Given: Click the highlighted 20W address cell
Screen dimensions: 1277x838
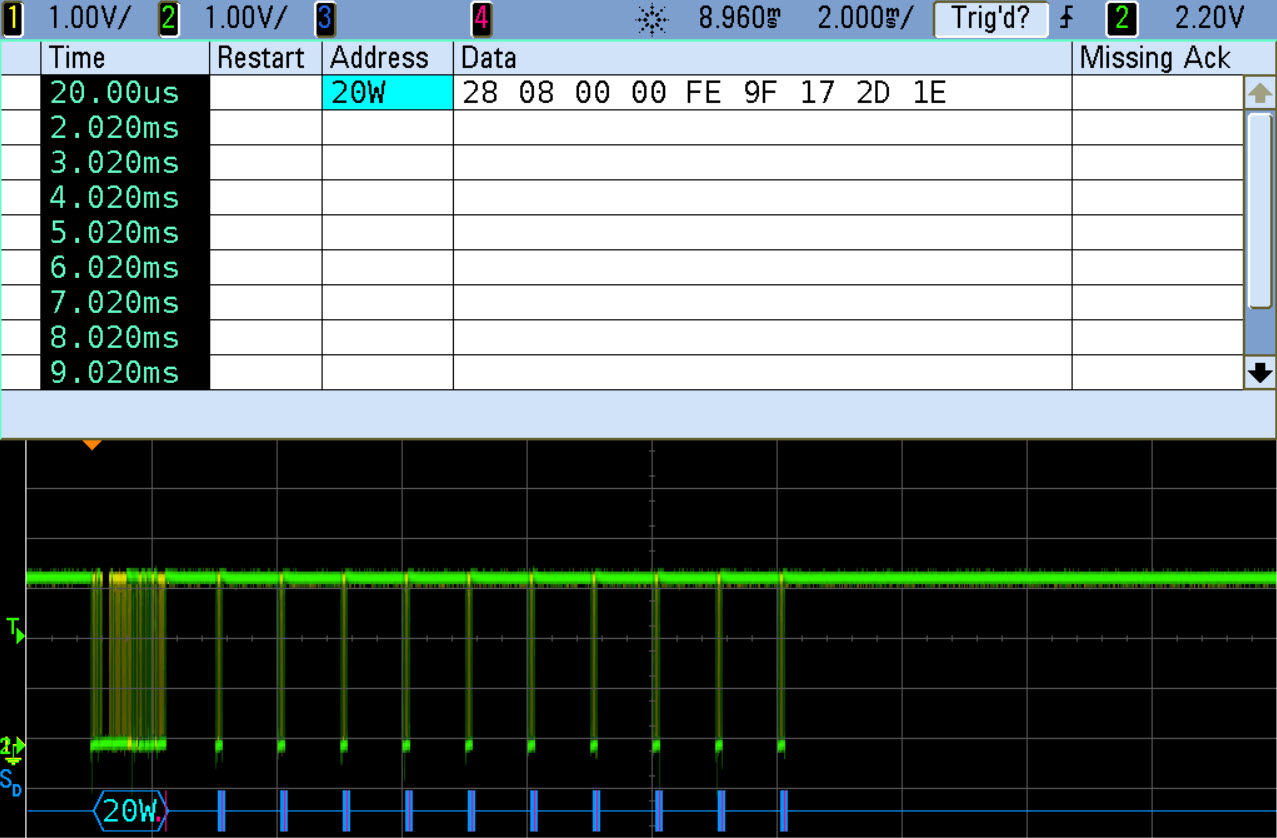Looking at the screenshot, I should (x=387, y=93).
